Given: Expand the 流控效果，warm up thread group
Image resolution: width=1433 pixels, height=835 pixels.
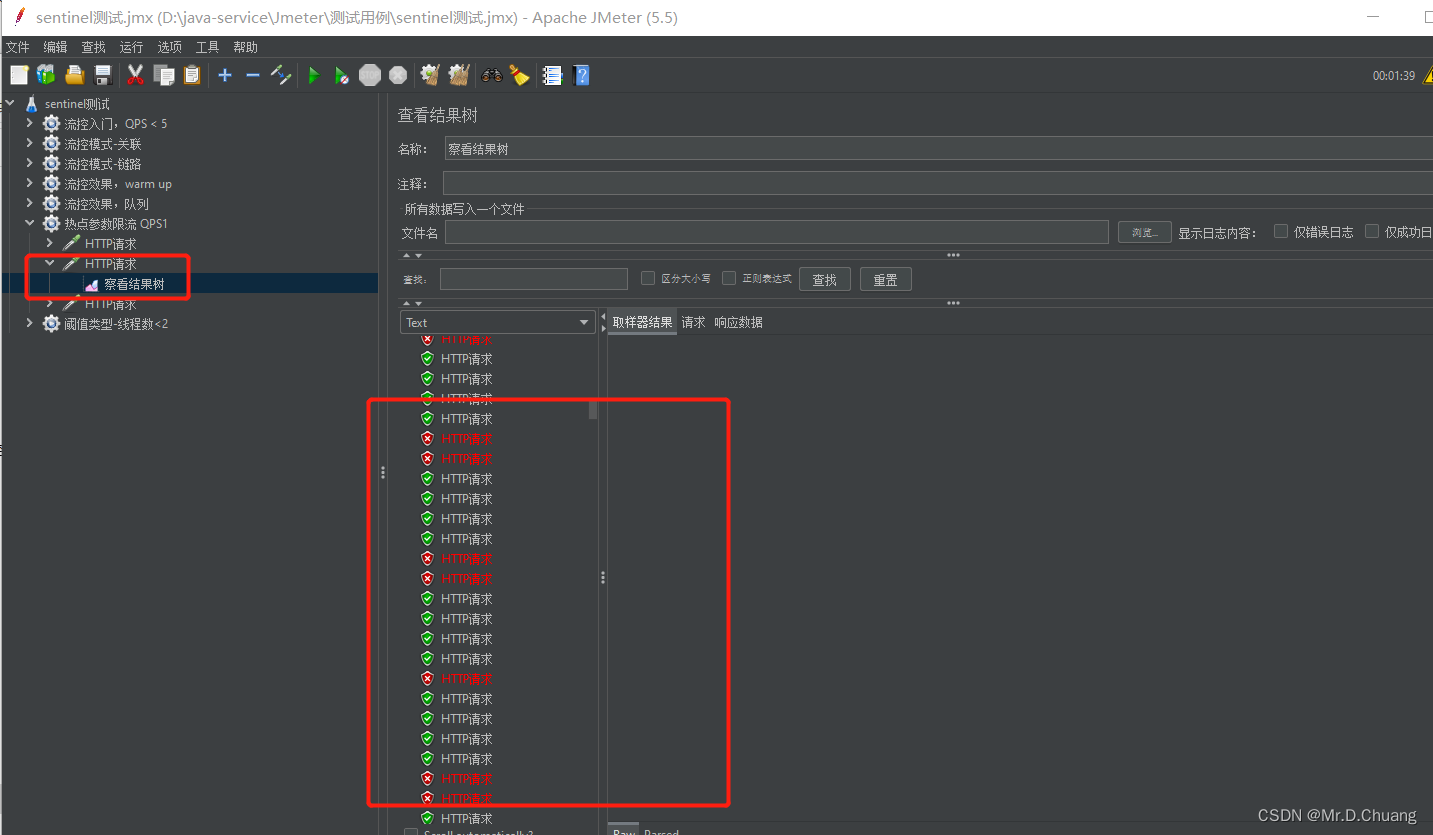Looking at the screenshot, I should pyautogui.click(x=29, y=183).
